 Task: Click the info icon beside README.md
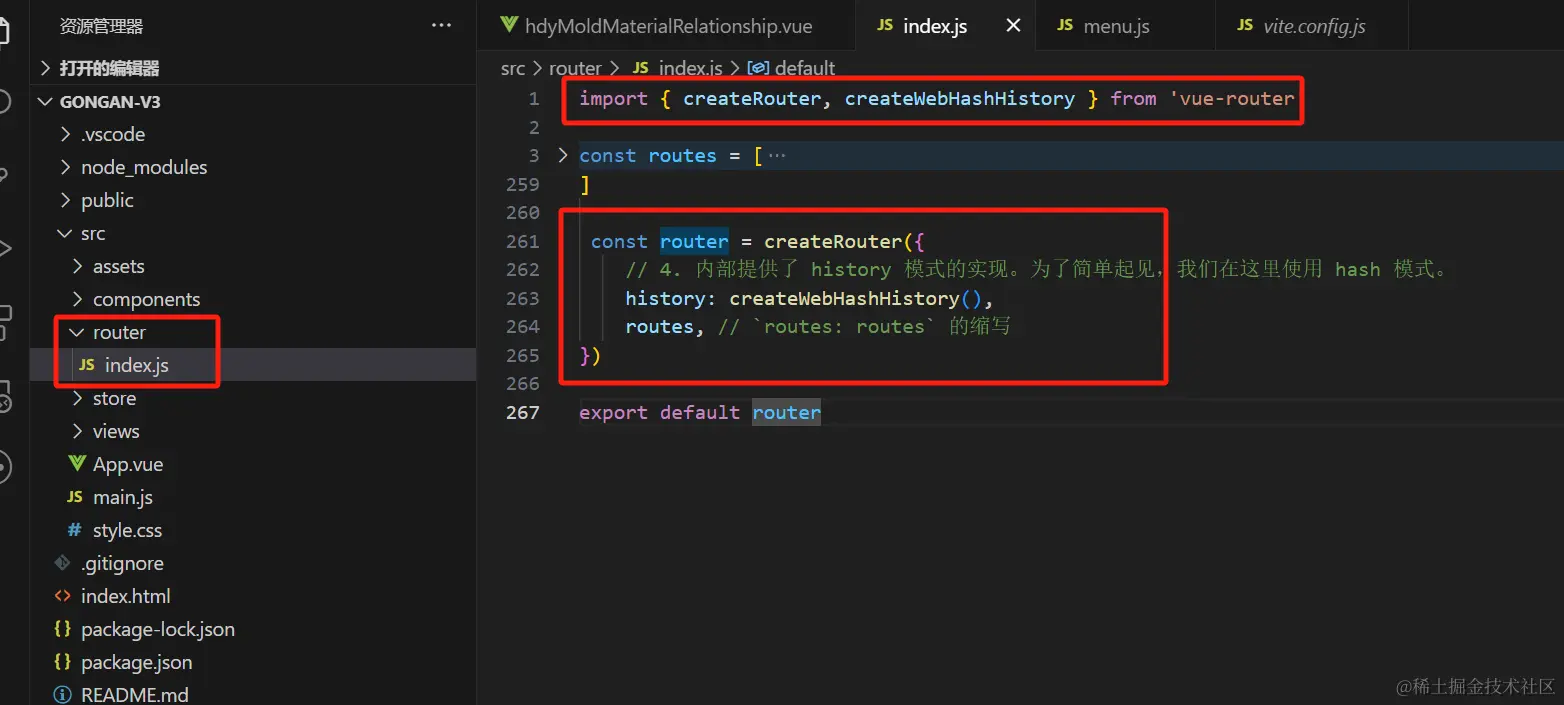click(62, 694)
